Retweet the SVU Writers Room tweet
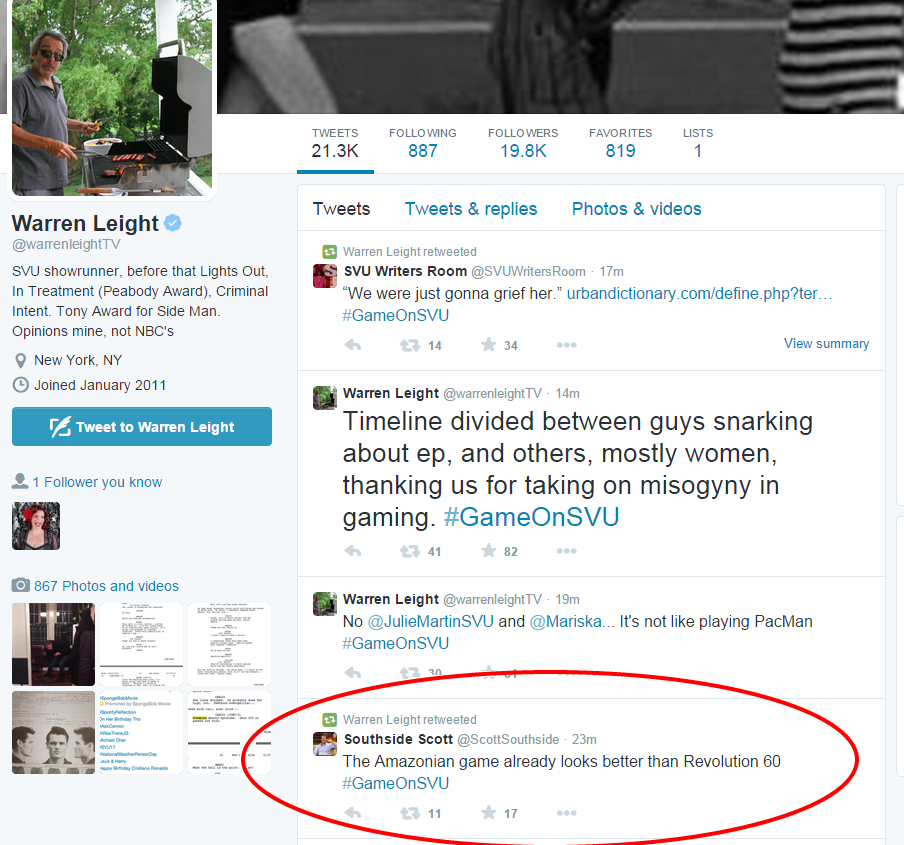 tap(410, 345)
